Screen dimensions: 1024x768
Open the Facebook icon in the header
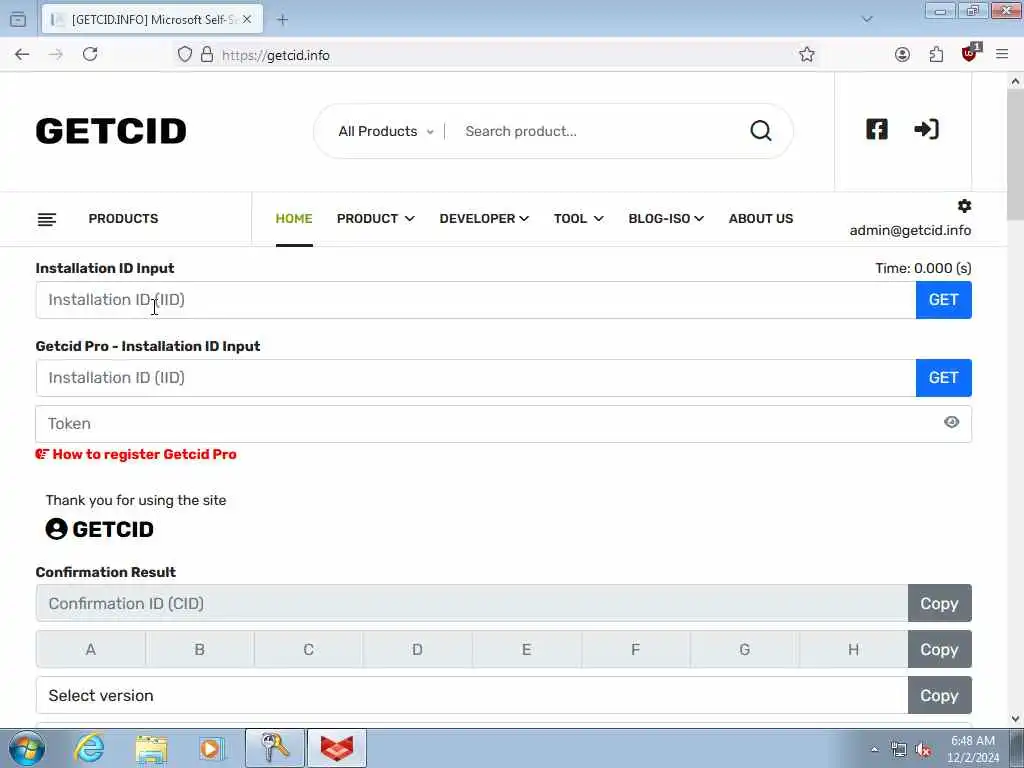tap(876, 129)
